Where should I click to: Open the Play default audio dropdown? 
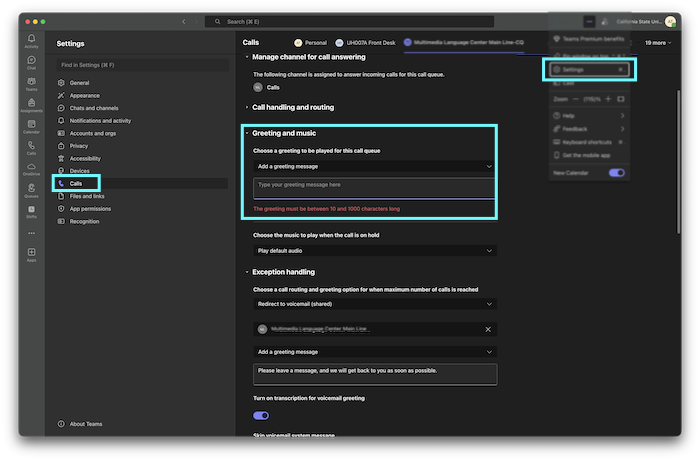(374, 250)
